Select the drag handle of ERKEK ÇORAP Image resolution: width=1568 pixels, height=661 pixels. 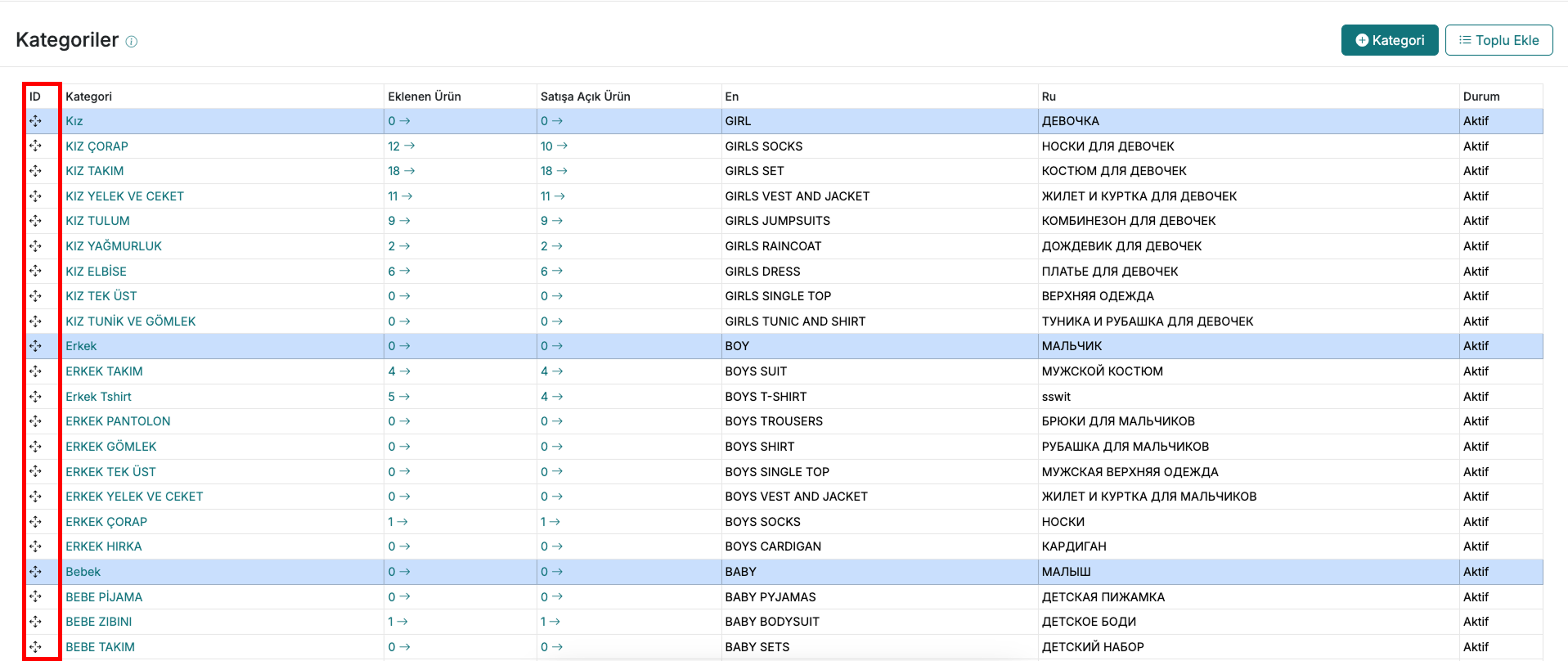(x=36, y=522)
